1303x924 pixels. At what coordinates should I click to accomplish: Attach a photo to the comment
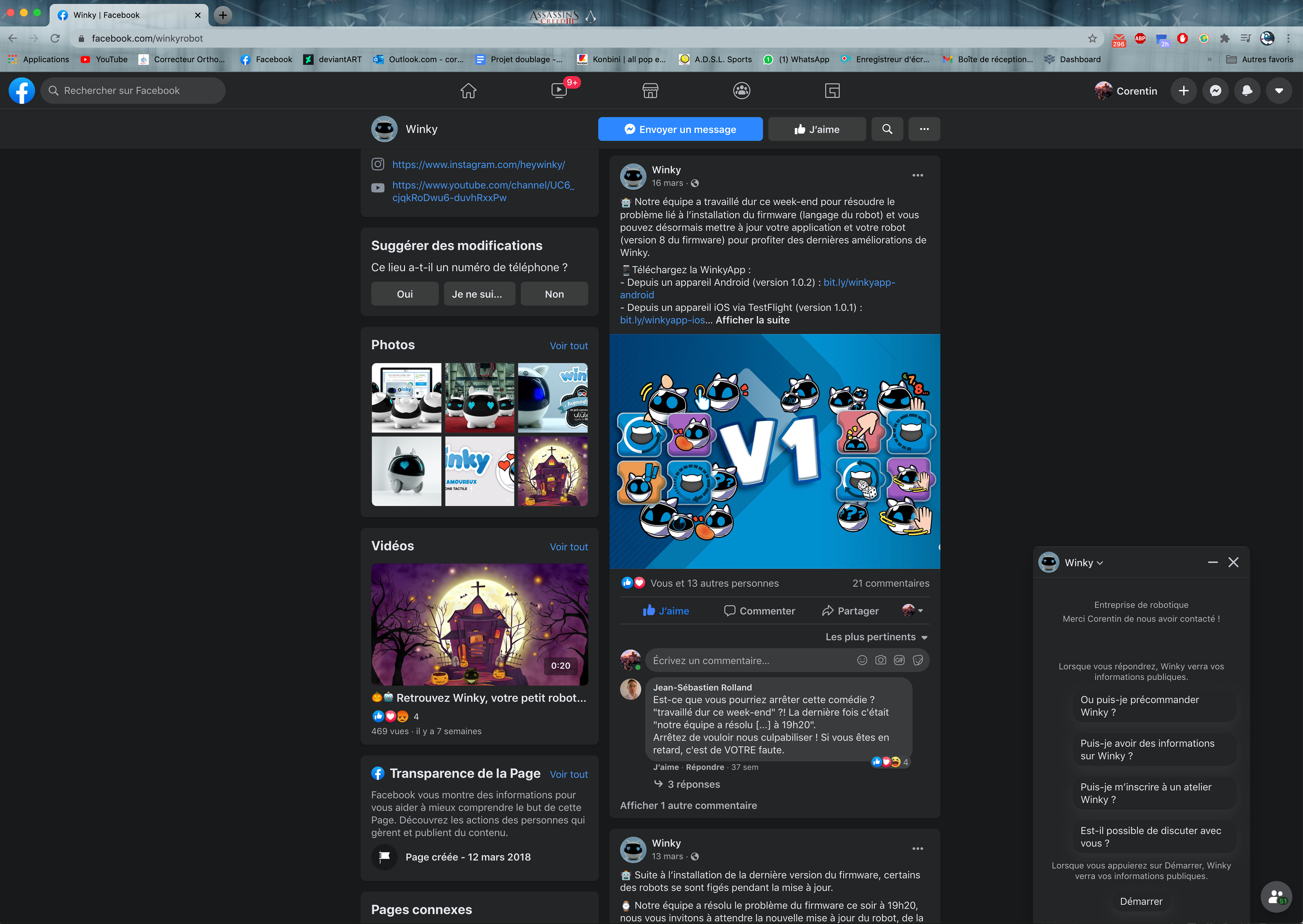tap(881, 660)
